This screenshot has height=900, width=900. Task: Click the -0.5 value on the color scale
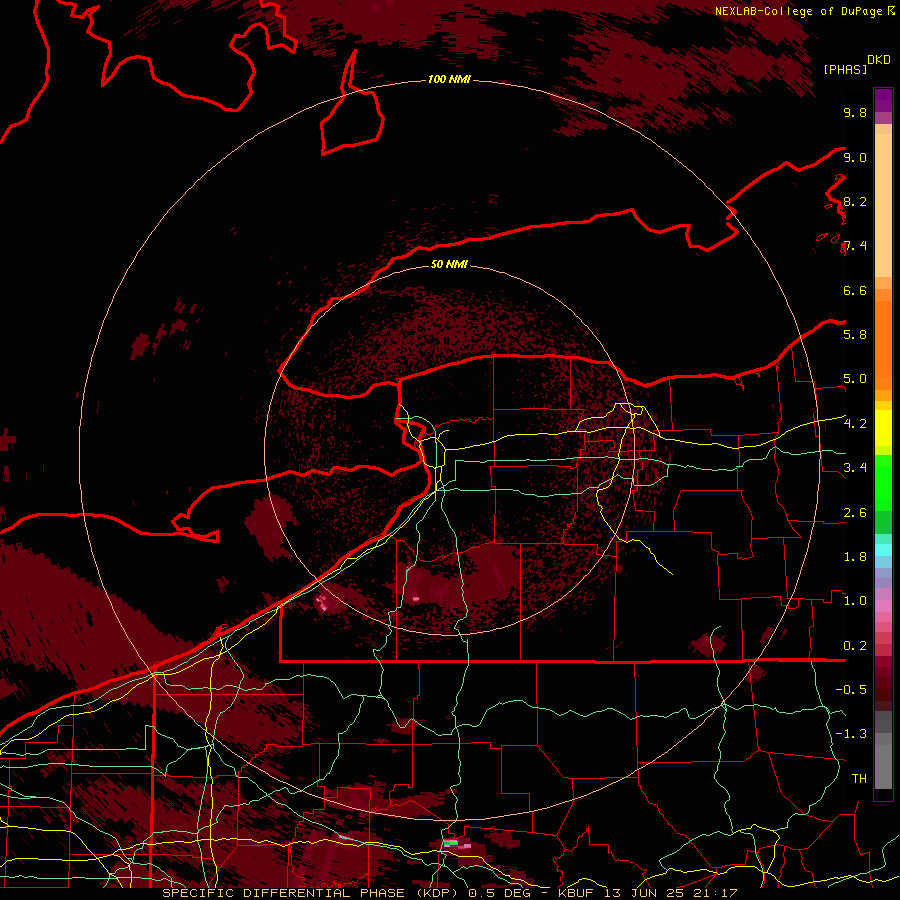tap(851, 690)
